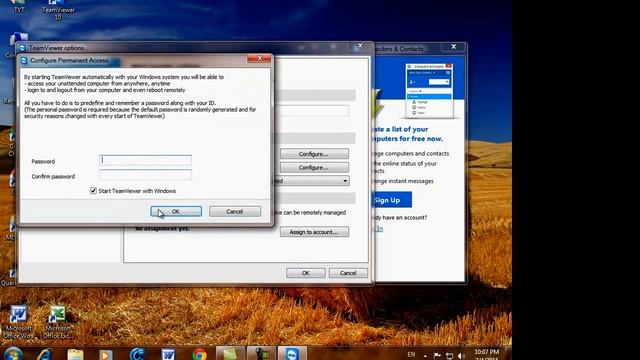Open the TeamViewer 10 desktop shortcut

58,10
